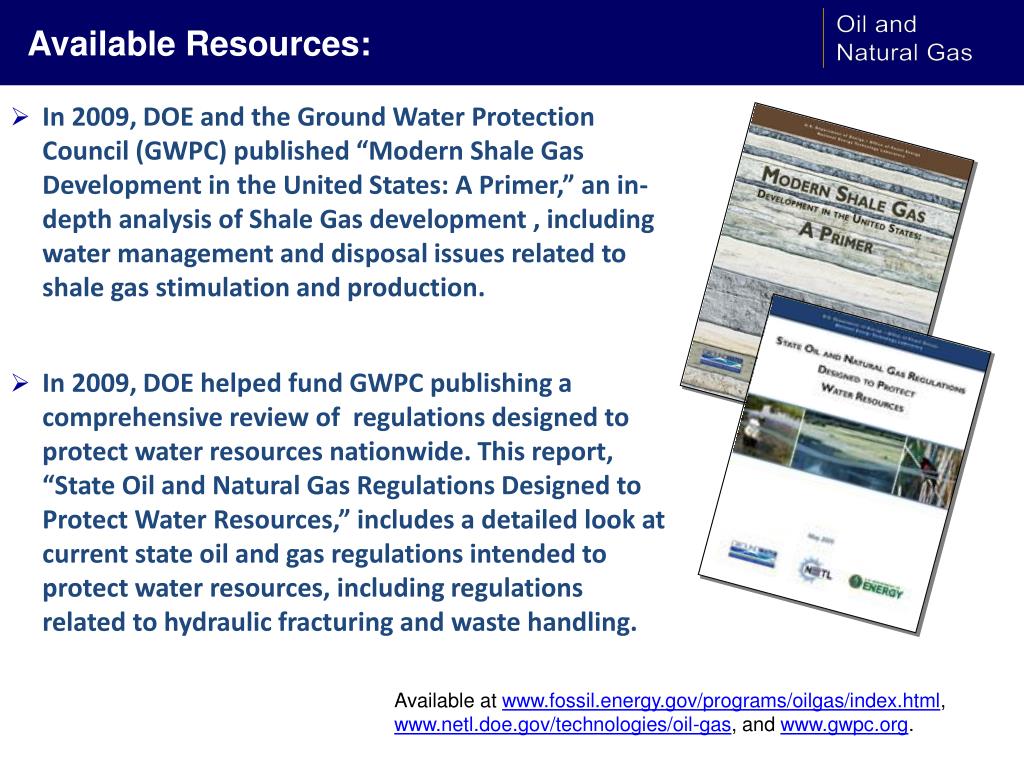Viewport: 1024px width, 768px height.
Task: Click the first arrow bullet beside 'In 2009, DOE and'
Action: coord(20,117)
